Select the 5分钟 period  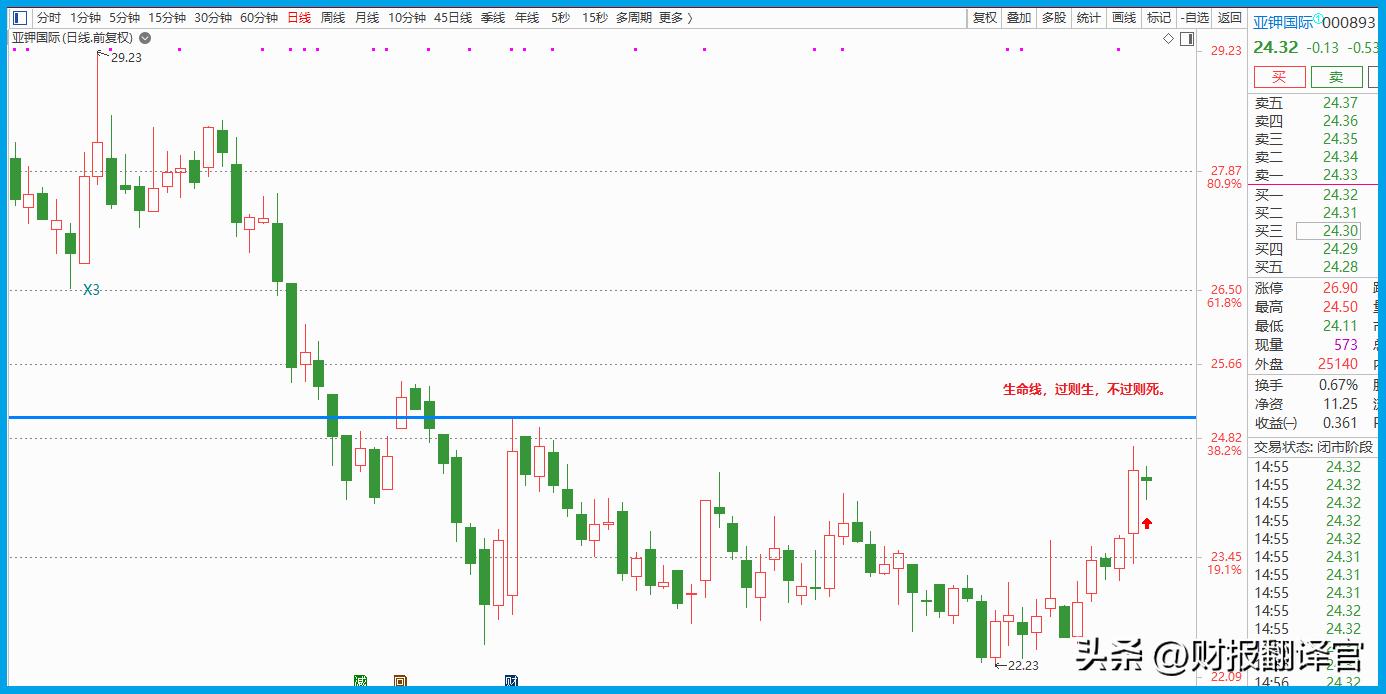pos(125,18)
